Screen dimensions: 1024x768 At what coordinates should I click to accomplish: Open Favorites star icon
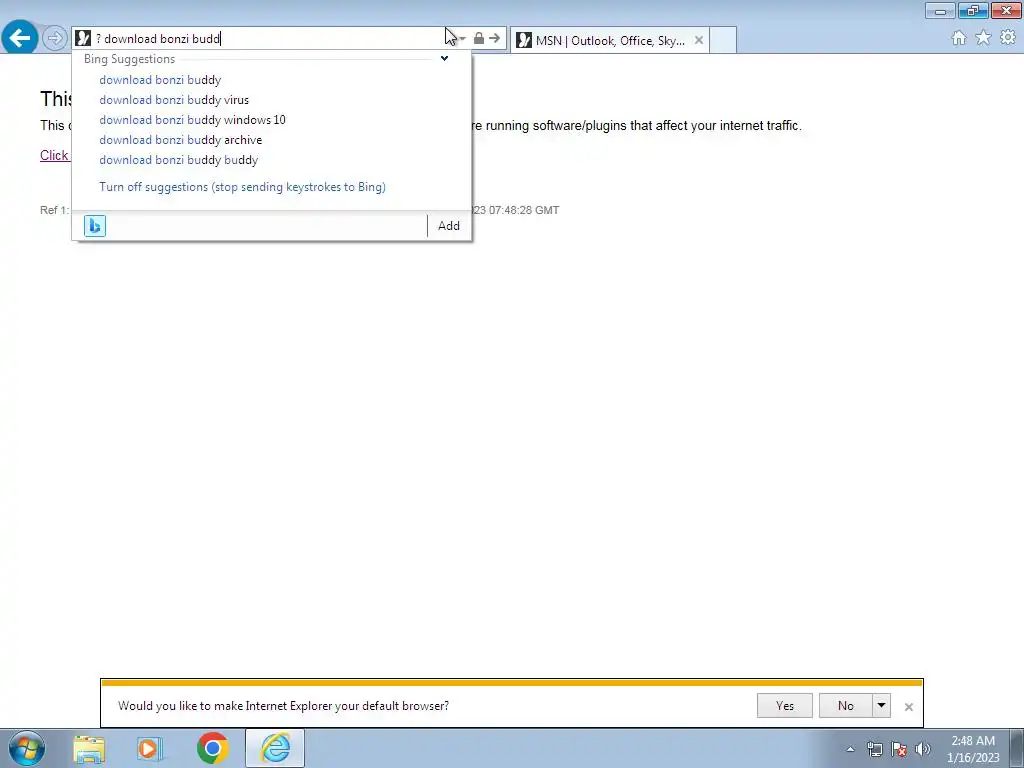tap(983, 38)
